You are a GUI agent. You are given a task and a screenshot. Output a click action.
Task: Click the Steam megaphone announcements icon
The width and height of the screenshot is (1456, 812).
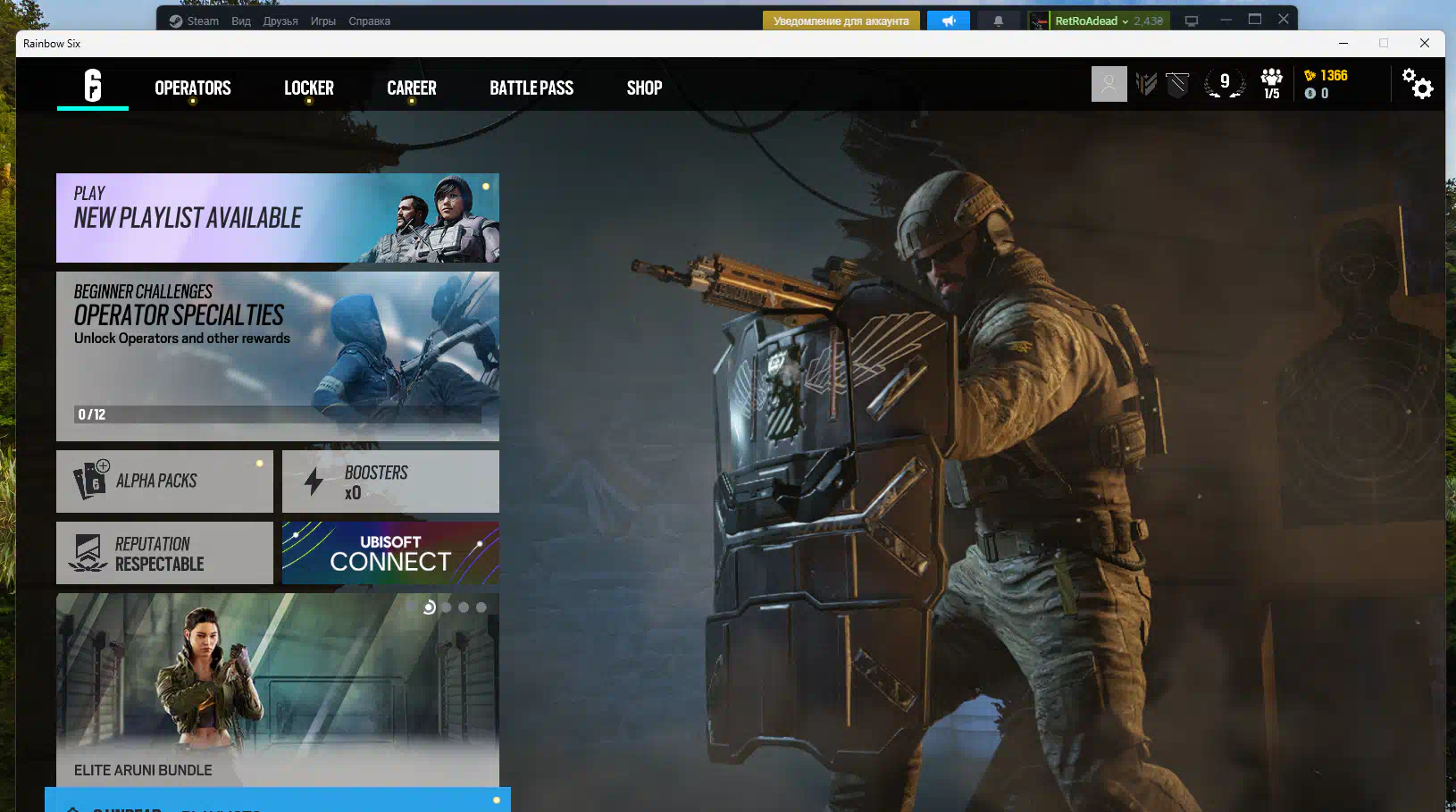(948, 21)
